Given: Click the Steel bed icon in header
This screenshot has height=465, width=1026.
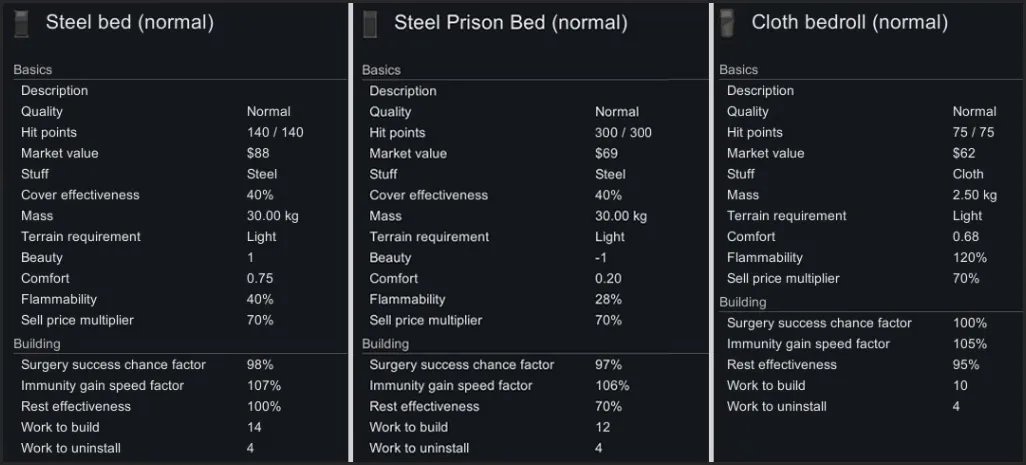Looking at the screenshot, I should (x=22, y=22).
